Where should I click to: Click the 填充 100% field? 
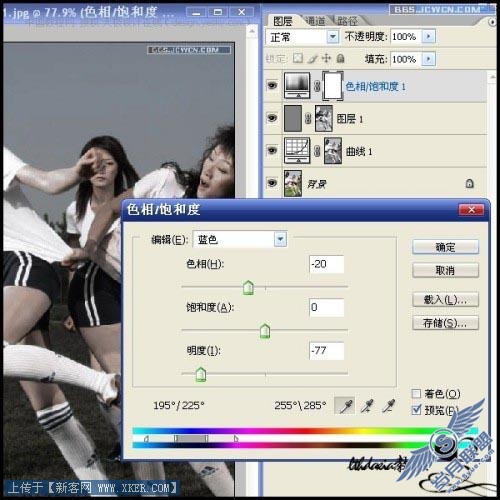(x=406, y=59)
